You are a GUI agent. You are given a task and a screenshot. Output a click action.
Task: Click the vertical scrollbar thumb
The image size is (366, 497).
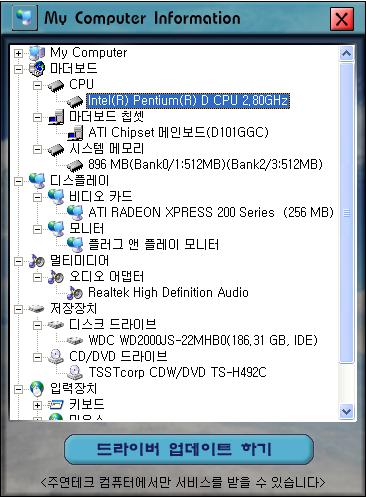pos(346,212)
